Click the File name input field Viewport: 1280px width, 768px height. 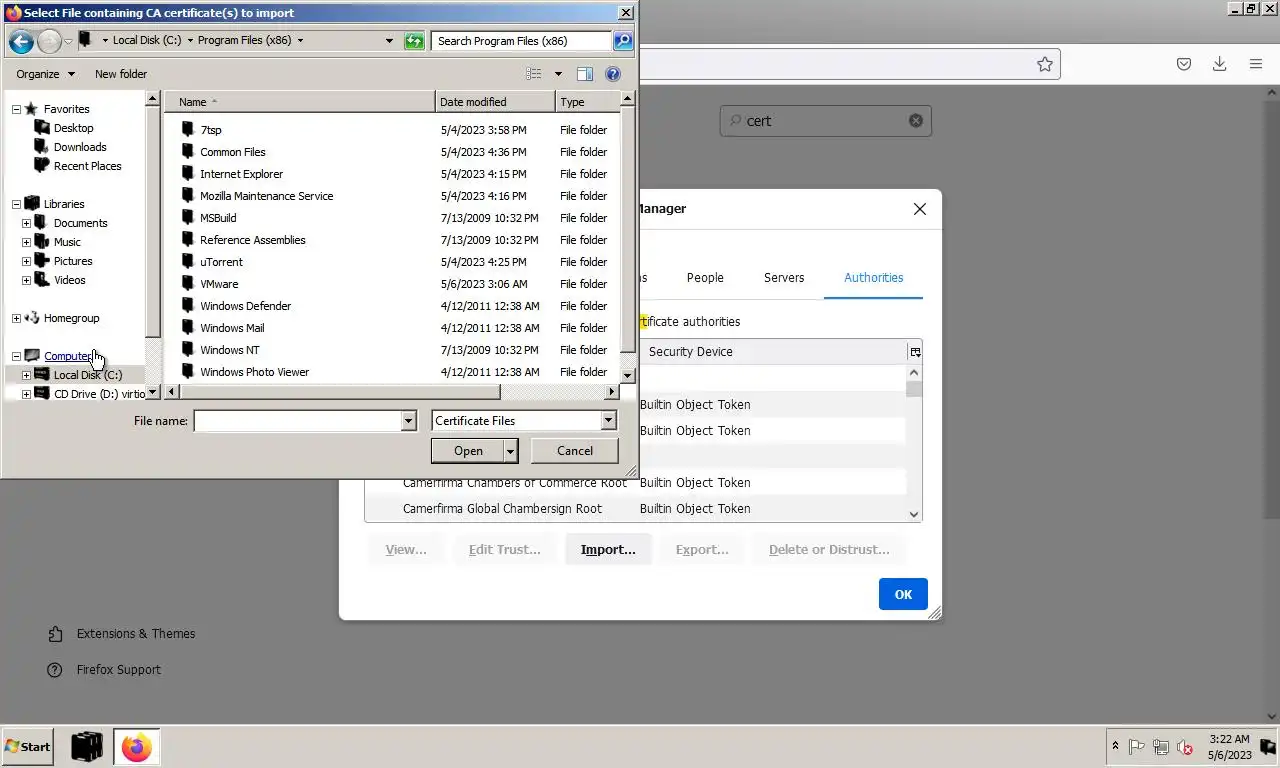tap(297, 421)
